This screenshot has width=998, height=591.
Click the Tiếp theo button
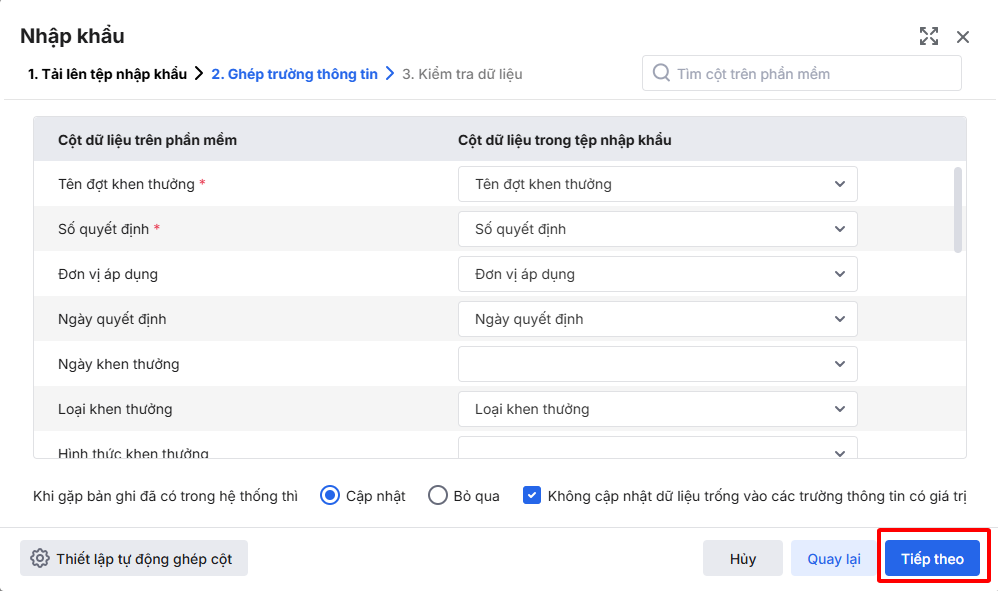point(932,559)
